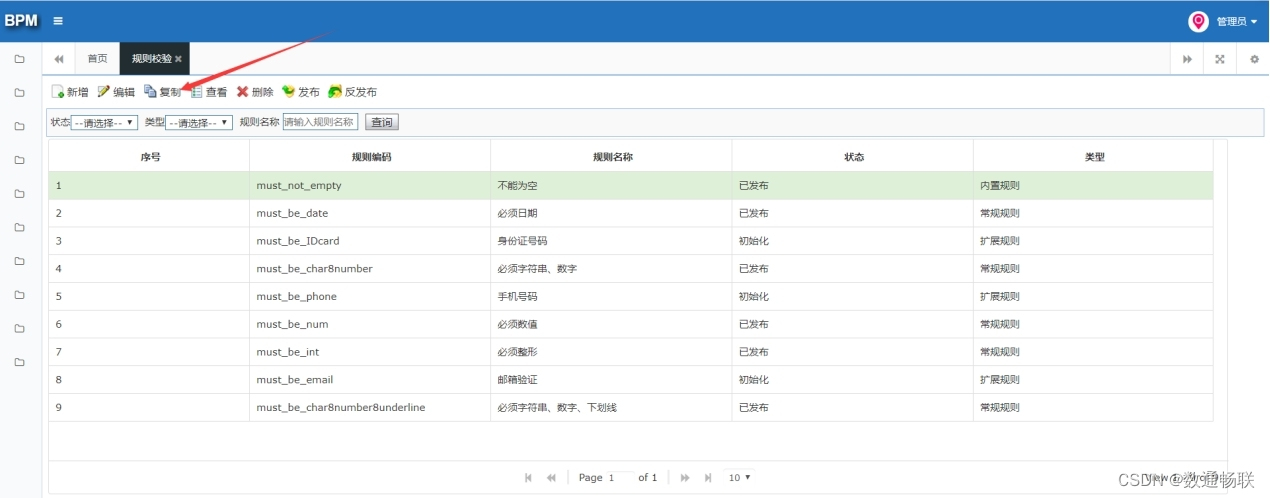Viewport: 1270px width, 498px height.
Task: Open the 管理员 user dropdown
Action: pos(1236,21)
